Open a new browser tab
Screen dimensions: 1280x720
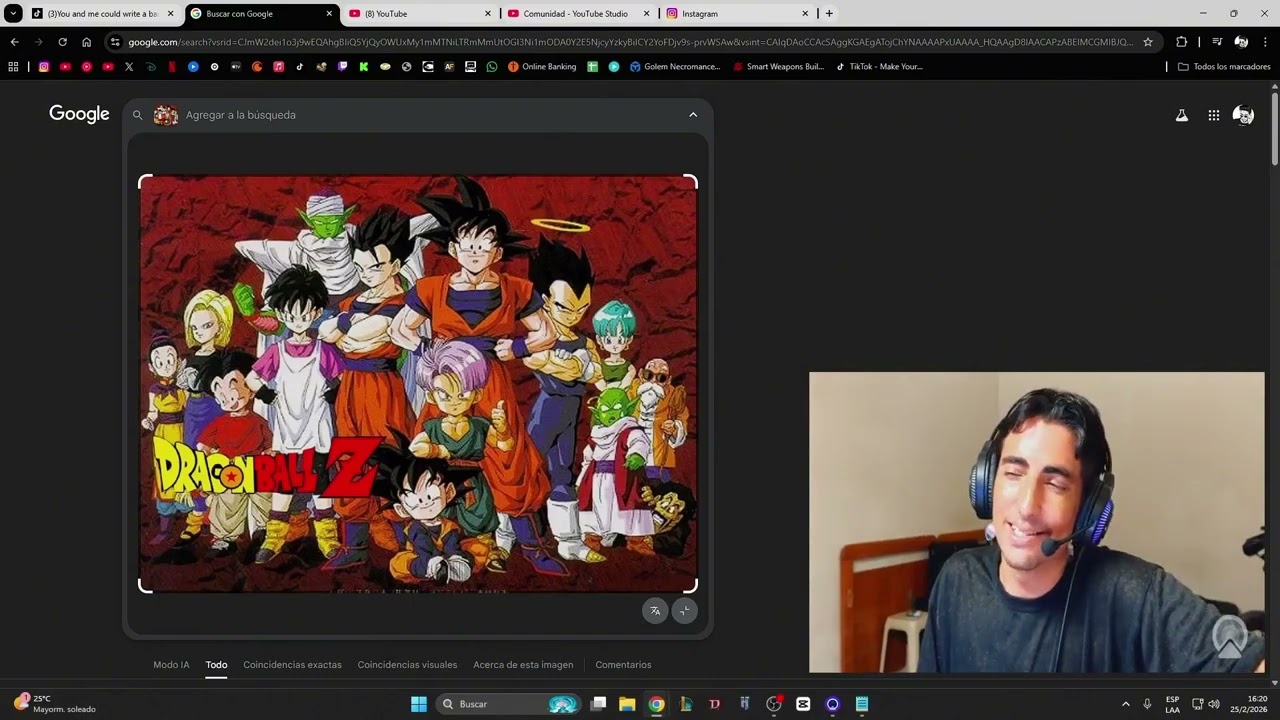[829, 14]
